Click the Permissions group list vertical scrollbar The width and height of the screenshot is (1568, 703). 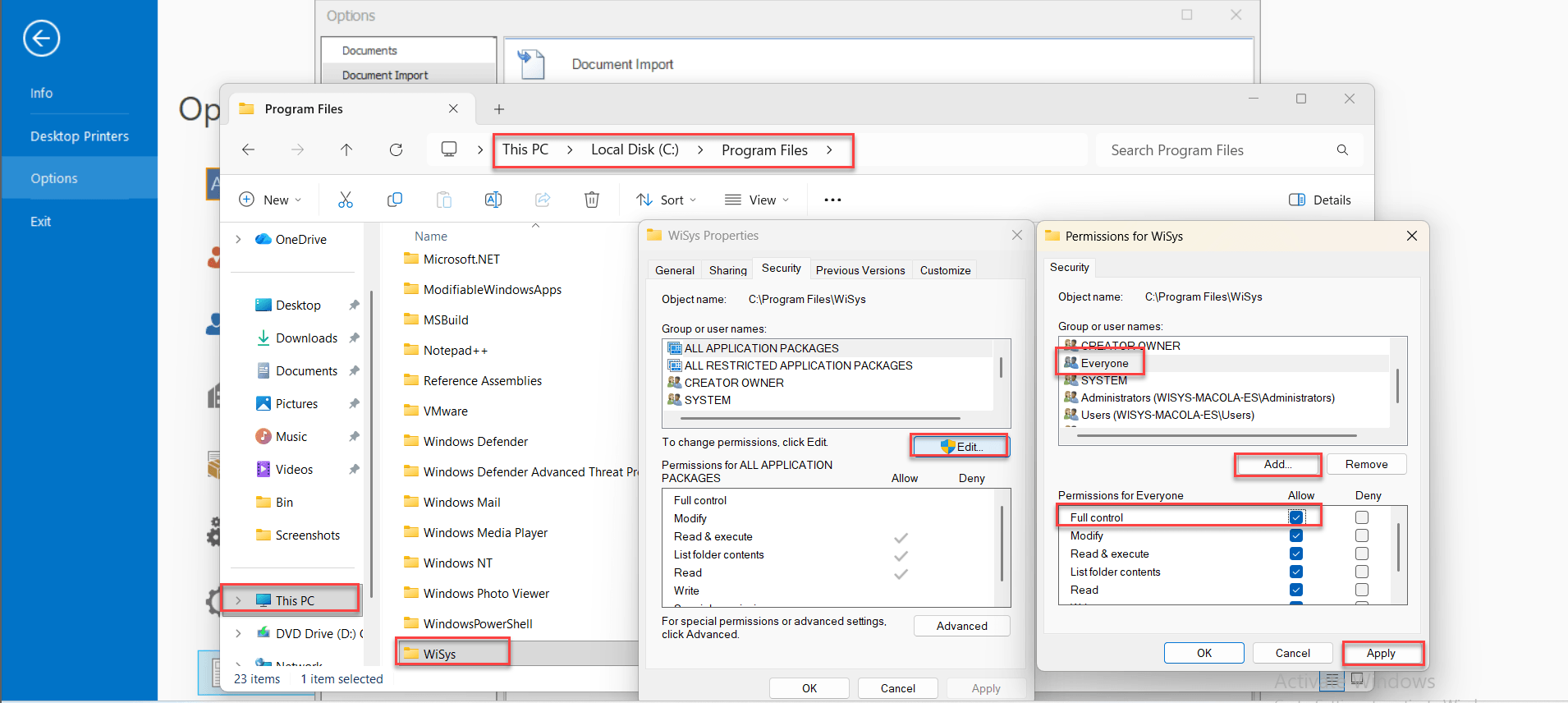coord(1398,386)
